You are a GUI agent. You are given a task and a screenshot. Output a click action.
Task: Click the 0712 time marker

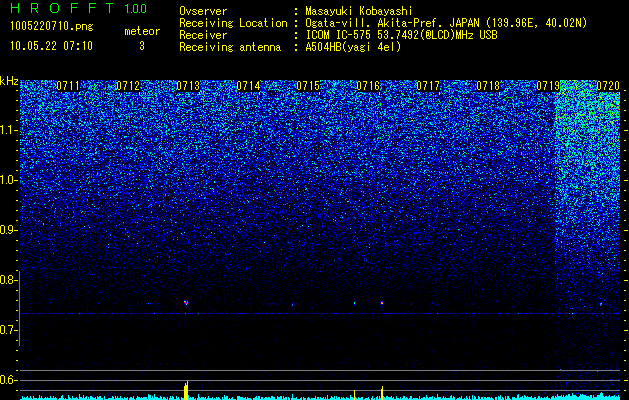(128, 86)
